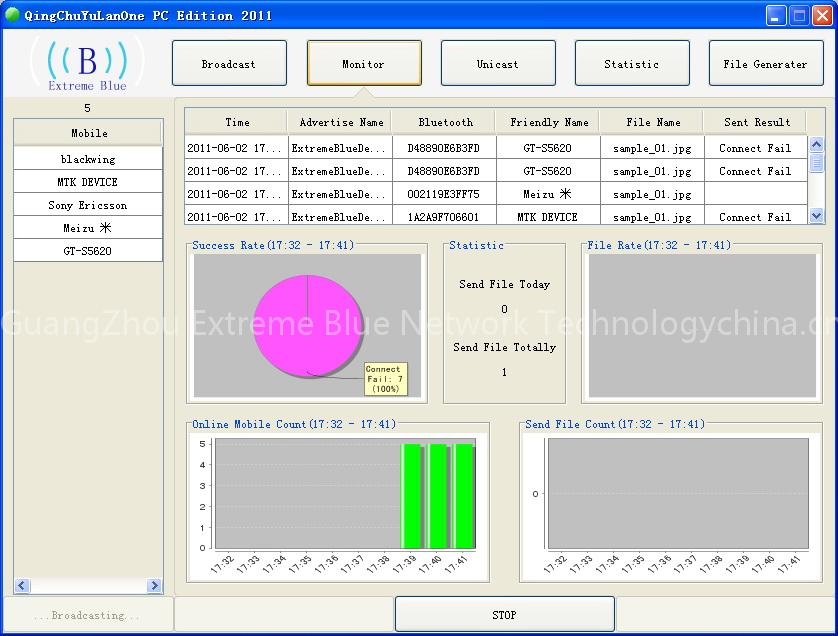This screenshot has width=838, height=636.
Task: Close the QingChuYuLanOne window
Action: tap(822, 15)
